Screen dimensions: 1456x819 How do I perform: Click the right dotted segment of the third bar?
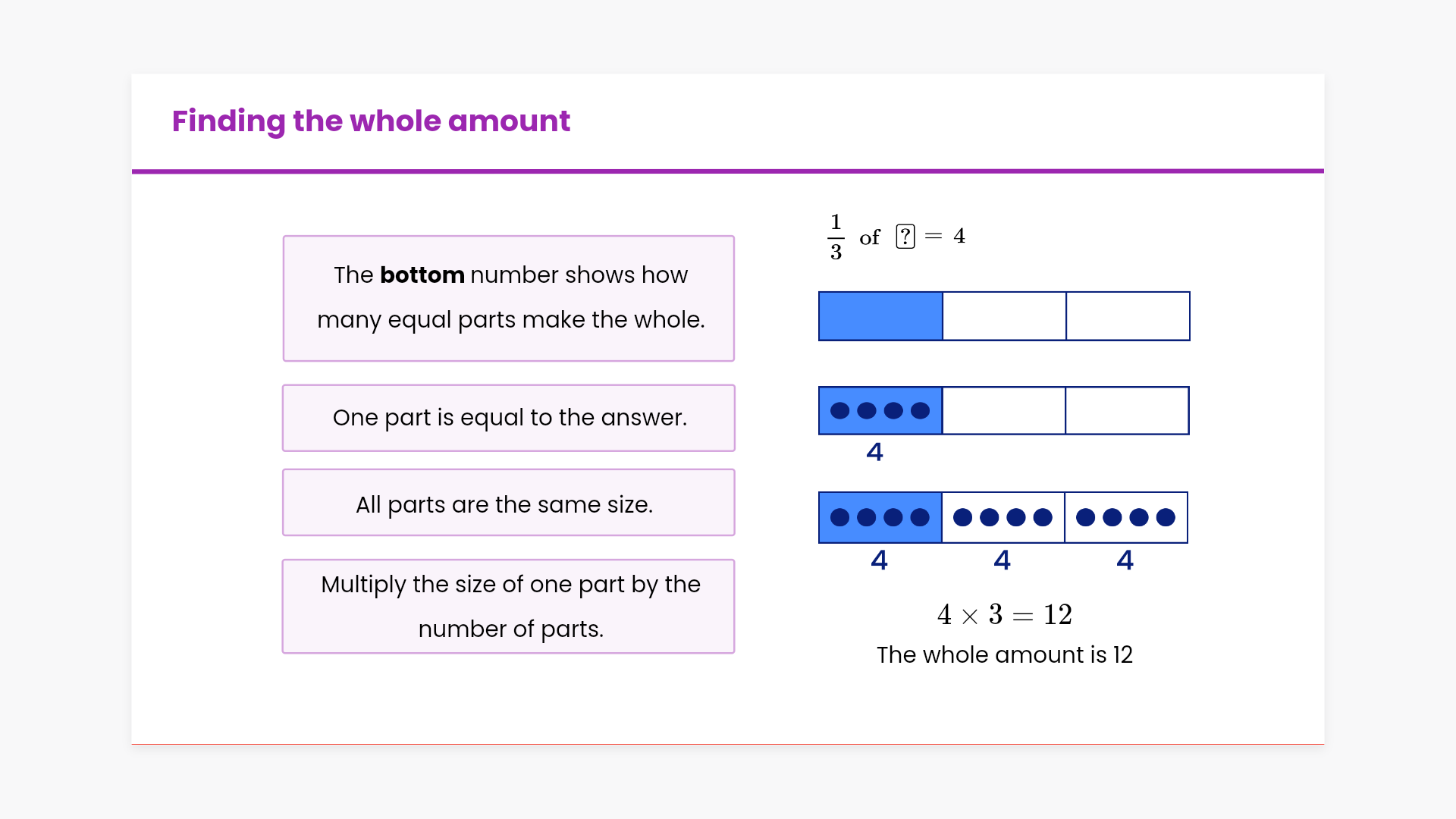click(x=1126, y=518)
